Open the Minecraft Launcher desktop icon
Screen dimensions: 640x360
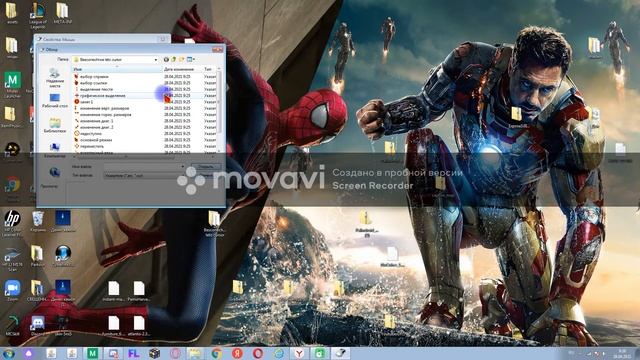click(12, 85)
